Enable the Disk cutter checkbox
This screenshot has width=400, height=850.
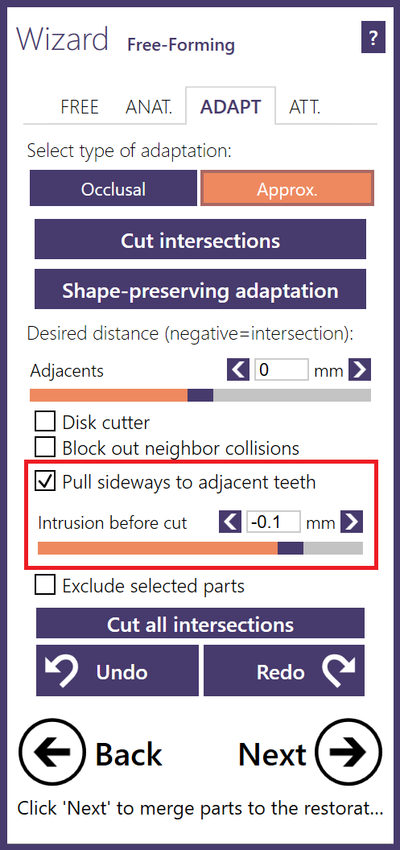point(45,421)
